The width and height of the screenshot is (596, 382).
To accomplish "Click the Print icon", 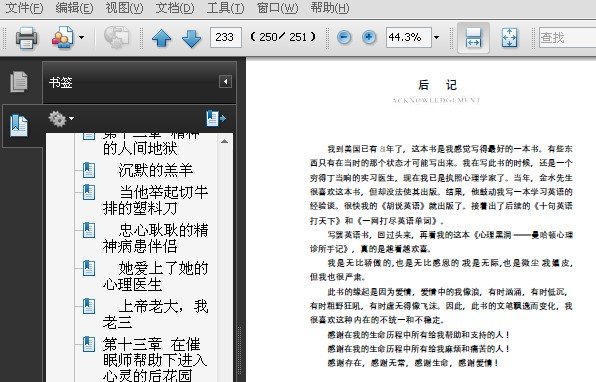I will coord(26,38).
